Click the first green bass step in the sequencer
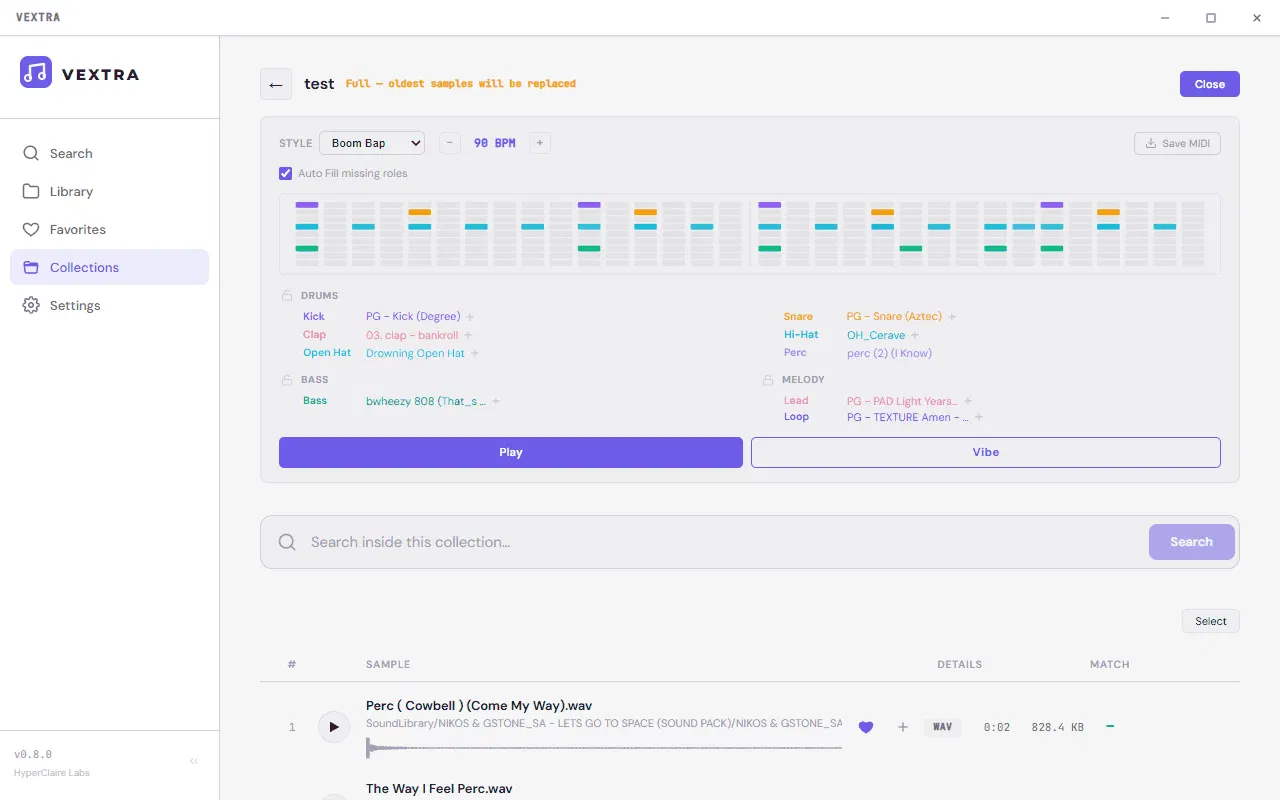The height and width of the screenshot is (800, 1280). point(307,248)
